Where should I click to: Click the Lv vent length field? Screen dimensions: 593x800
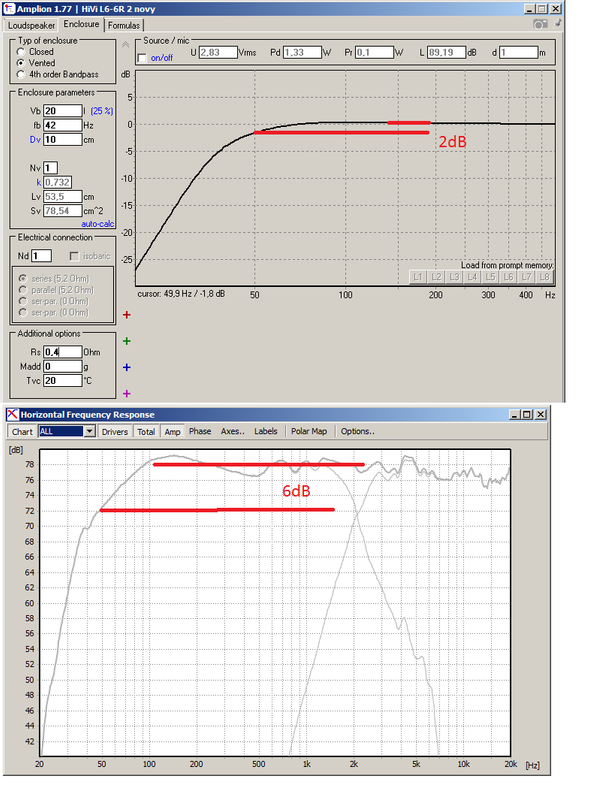point(63,196)
